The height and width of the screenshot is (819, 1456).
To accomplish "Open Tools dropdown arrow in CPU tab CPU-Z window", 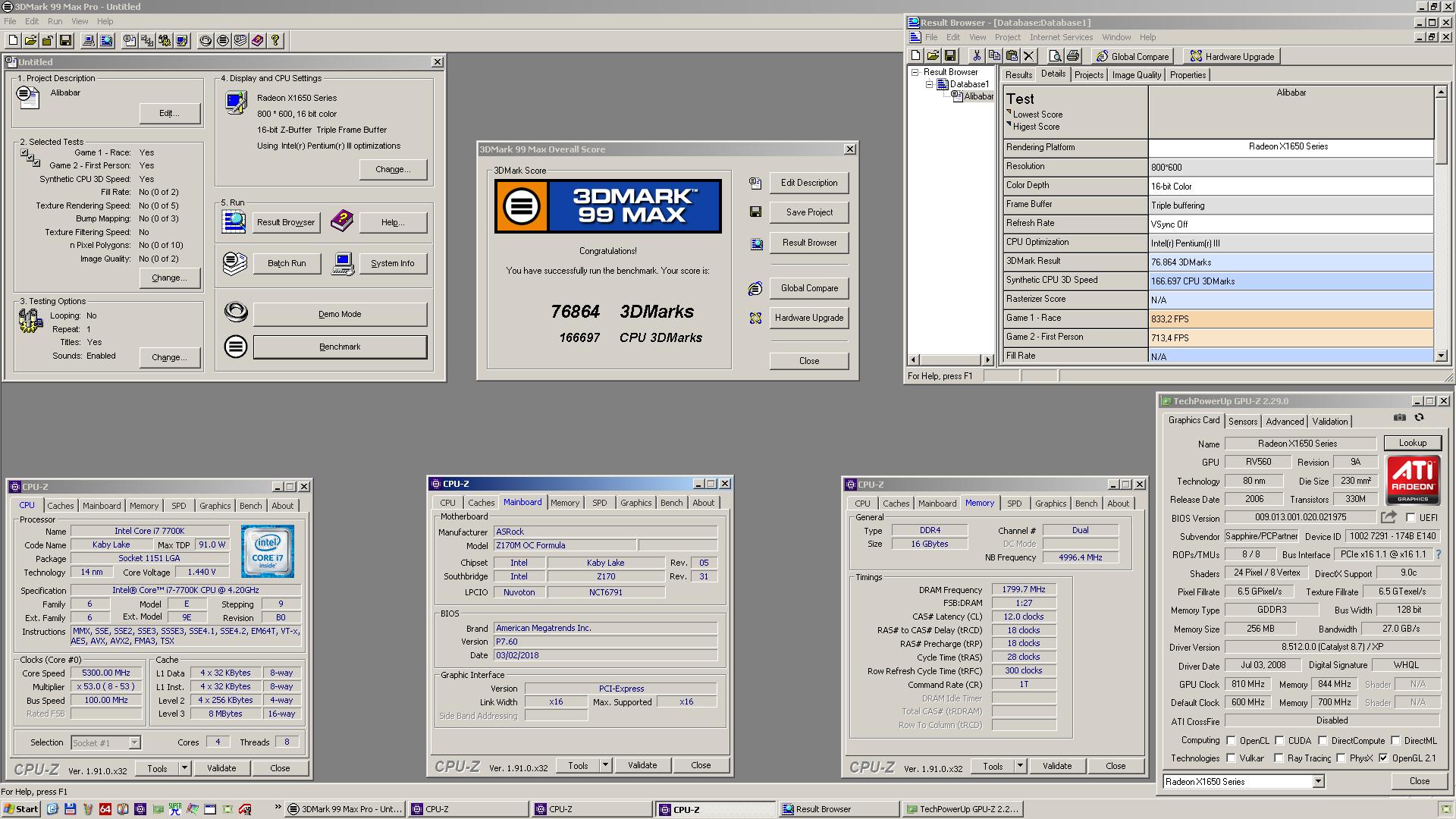I will click(x=184, y=768).
